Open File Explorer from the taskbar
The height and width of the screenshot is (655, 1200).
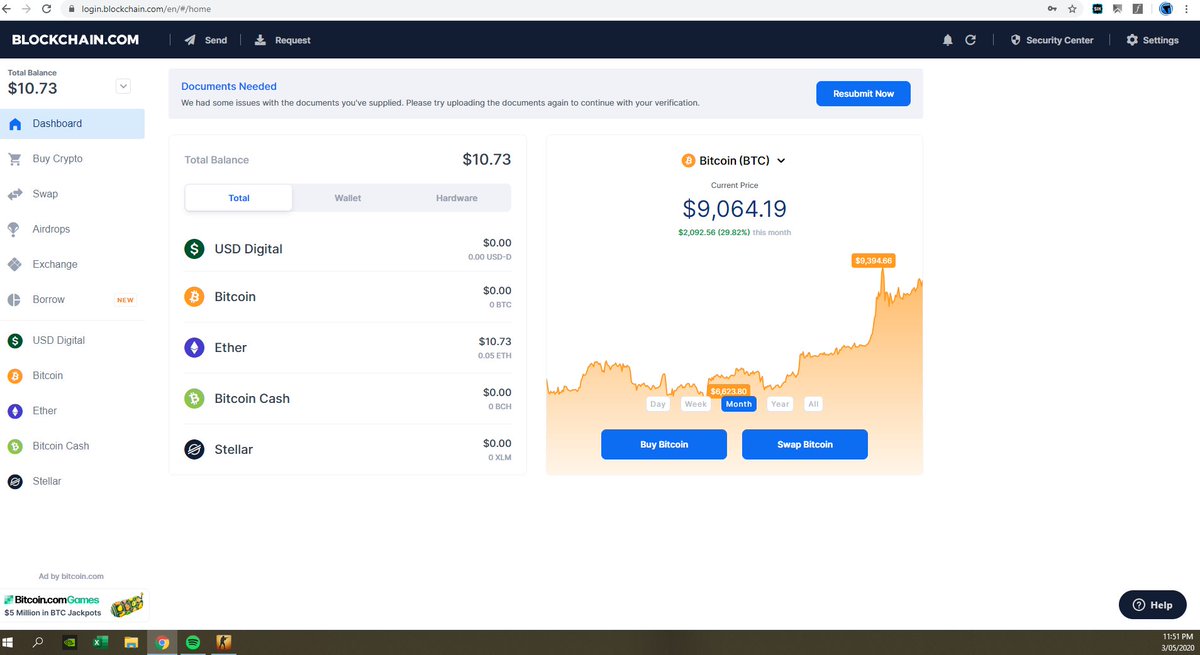[x=131, y=643]
